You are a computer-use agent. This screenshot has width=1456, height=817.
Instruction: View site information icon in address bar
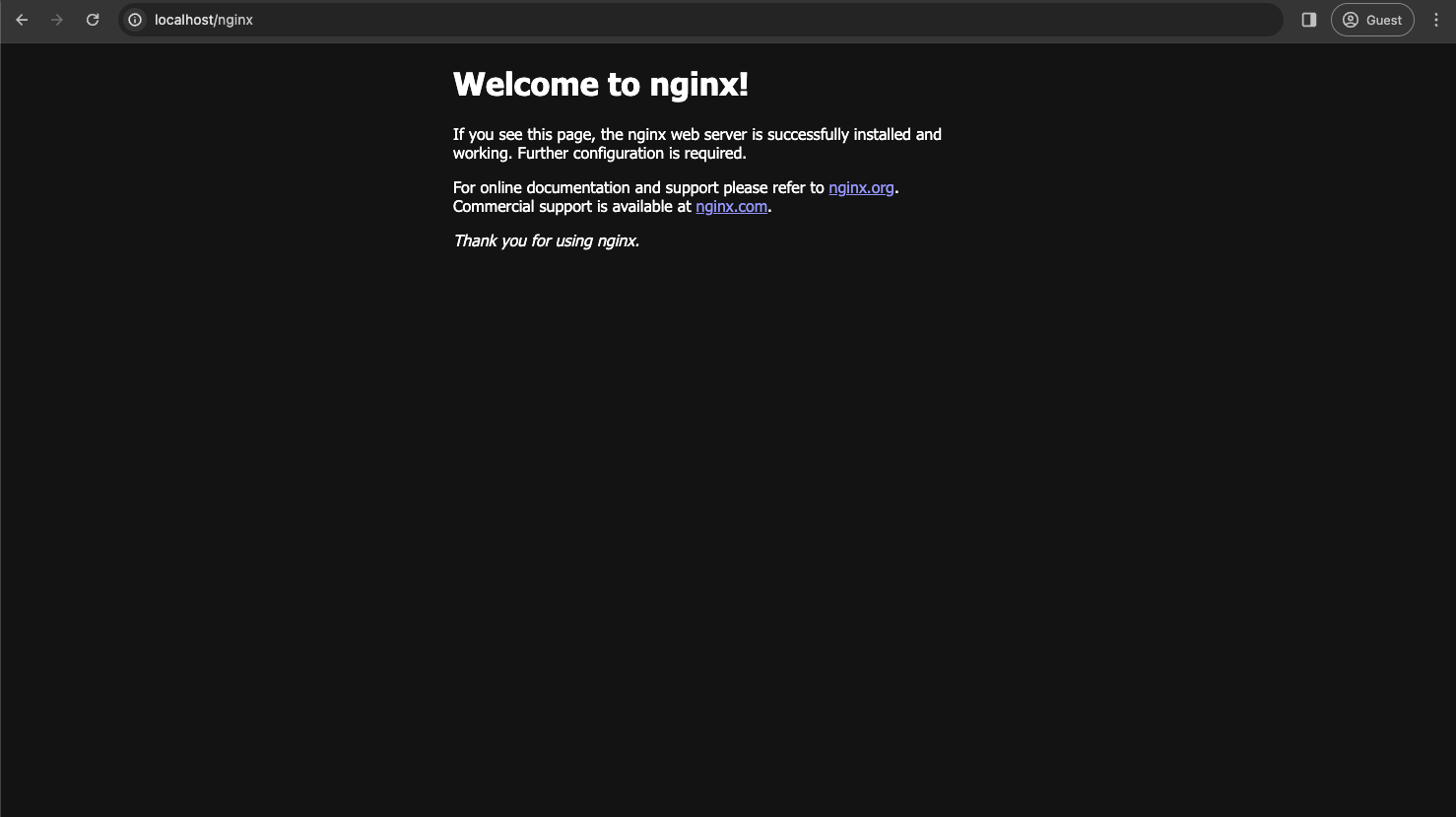[x=135, y=20]
